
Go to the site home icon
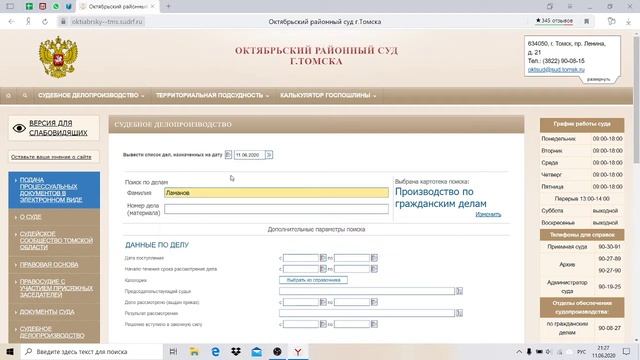(9, 96)
